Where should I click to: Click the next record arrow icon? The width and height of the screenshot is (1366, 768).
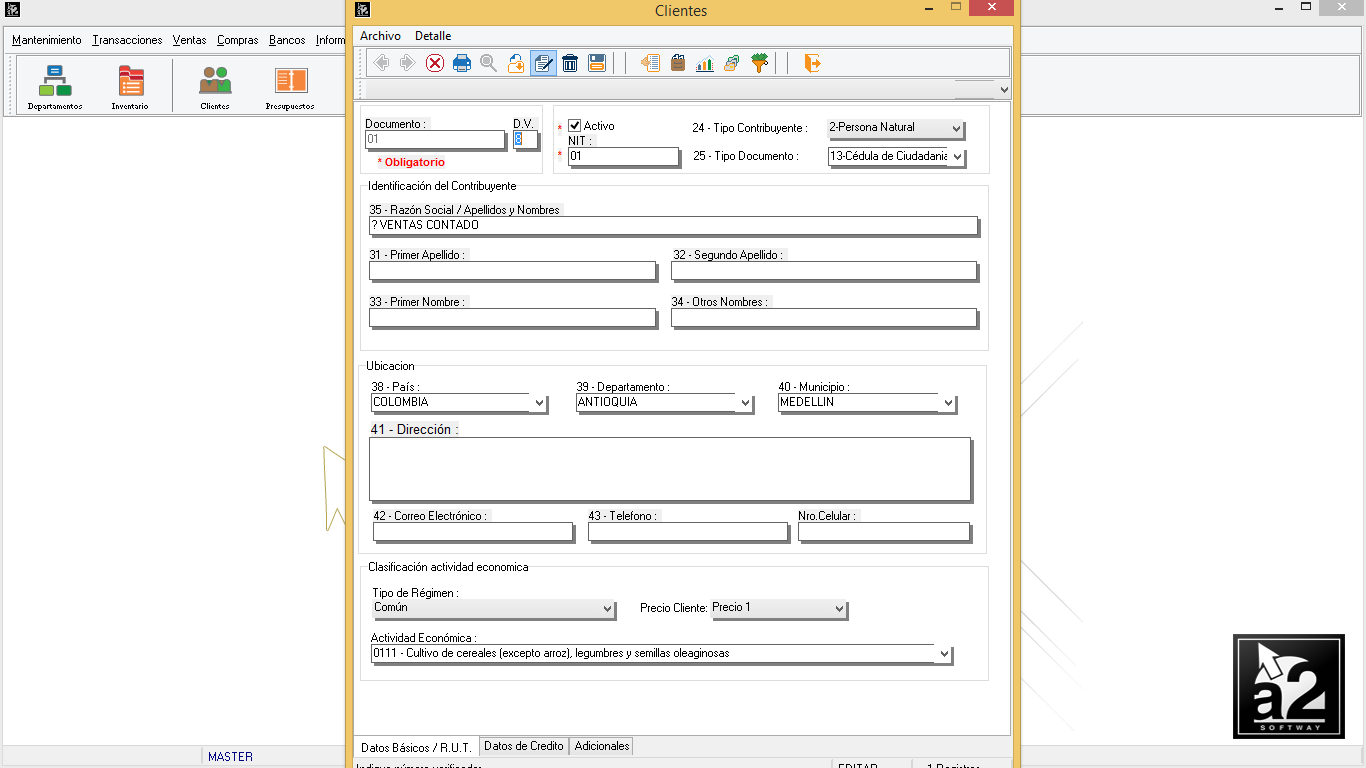point(407,63)
